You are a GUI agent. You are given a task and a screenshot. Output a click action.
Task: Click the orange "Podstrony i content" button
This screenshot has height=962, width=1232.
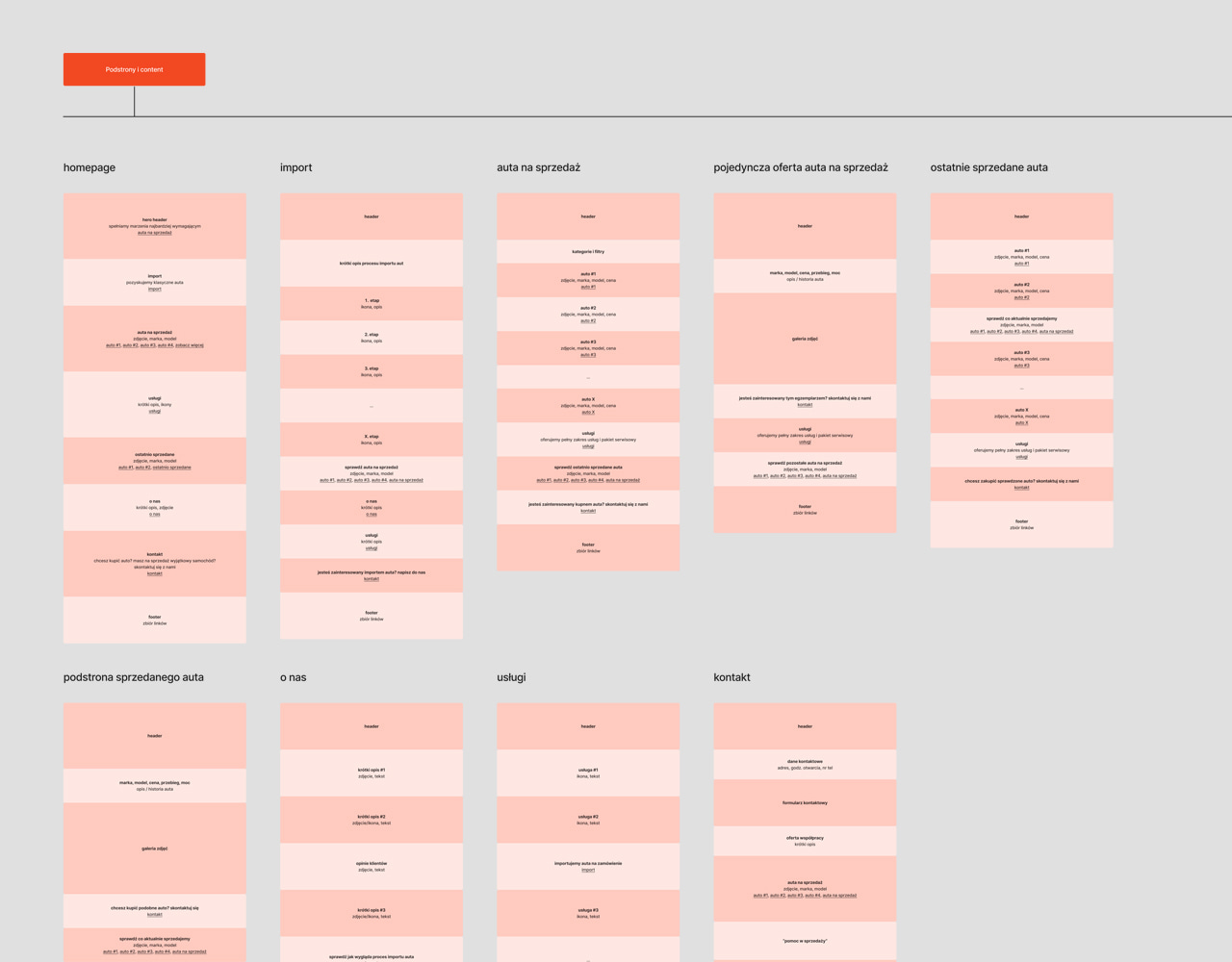[x=134, y=69]
